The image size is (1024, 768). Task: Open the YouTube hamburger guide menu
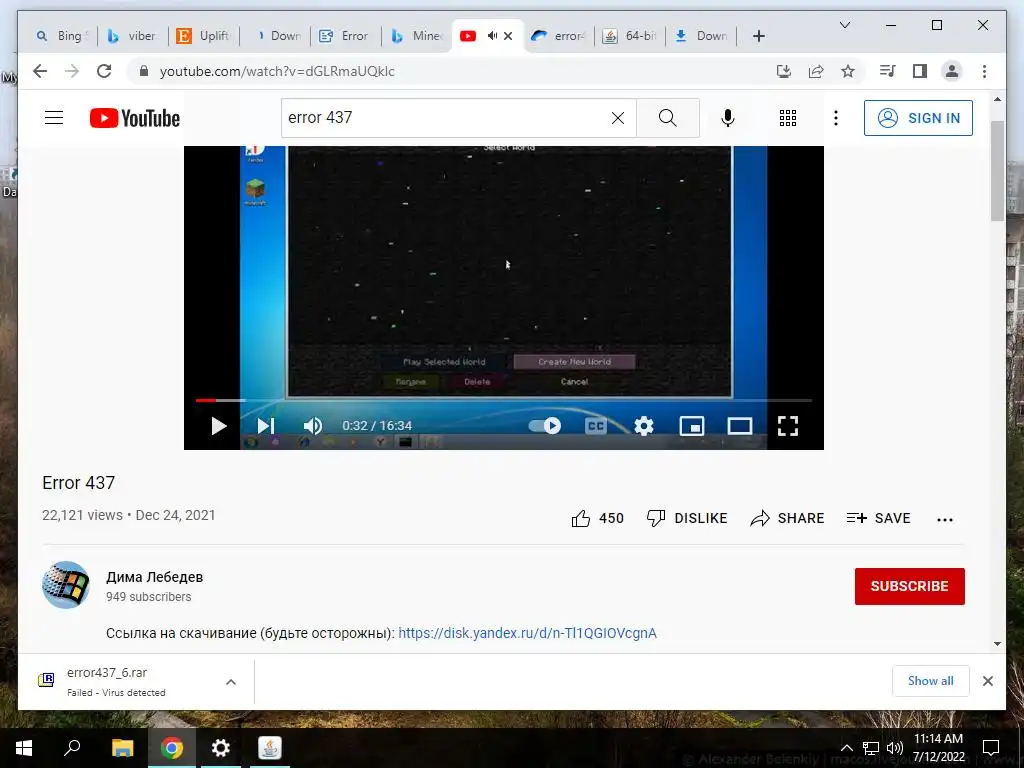[x=54, y=118]
